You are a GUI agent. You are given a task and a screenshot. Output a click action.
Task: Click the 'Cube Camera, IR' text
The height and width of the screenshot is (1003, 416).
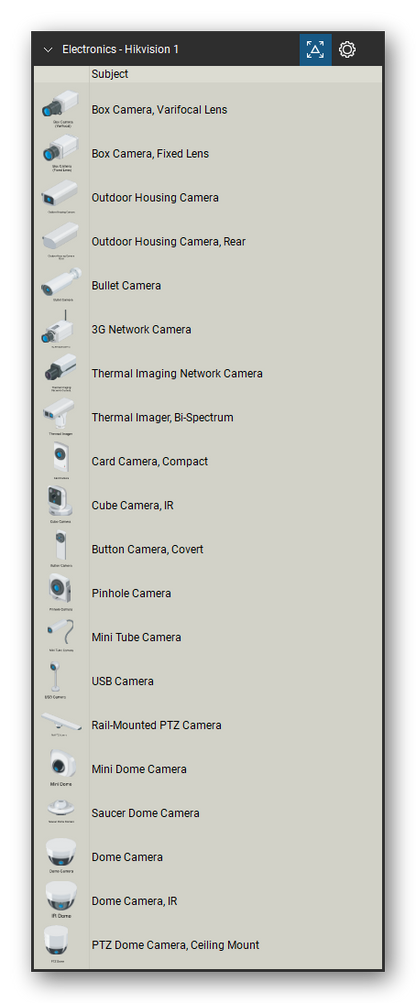pyautogui.click(x=132, y=505)
